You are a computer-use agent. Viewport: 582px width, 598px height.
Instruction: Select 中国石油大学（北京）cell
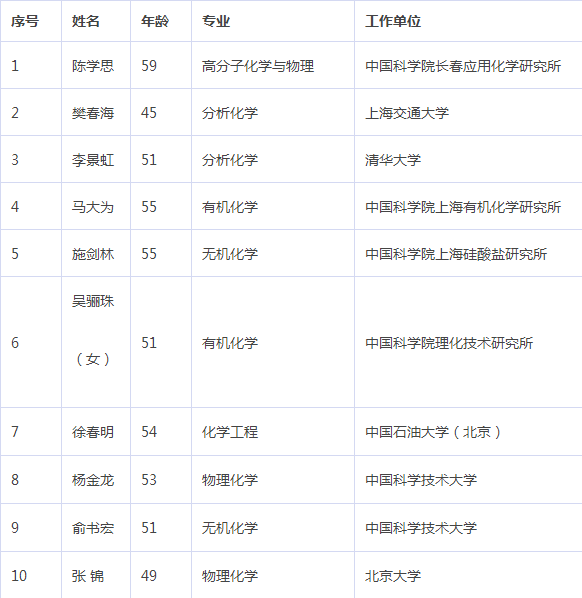click(433, 432)
